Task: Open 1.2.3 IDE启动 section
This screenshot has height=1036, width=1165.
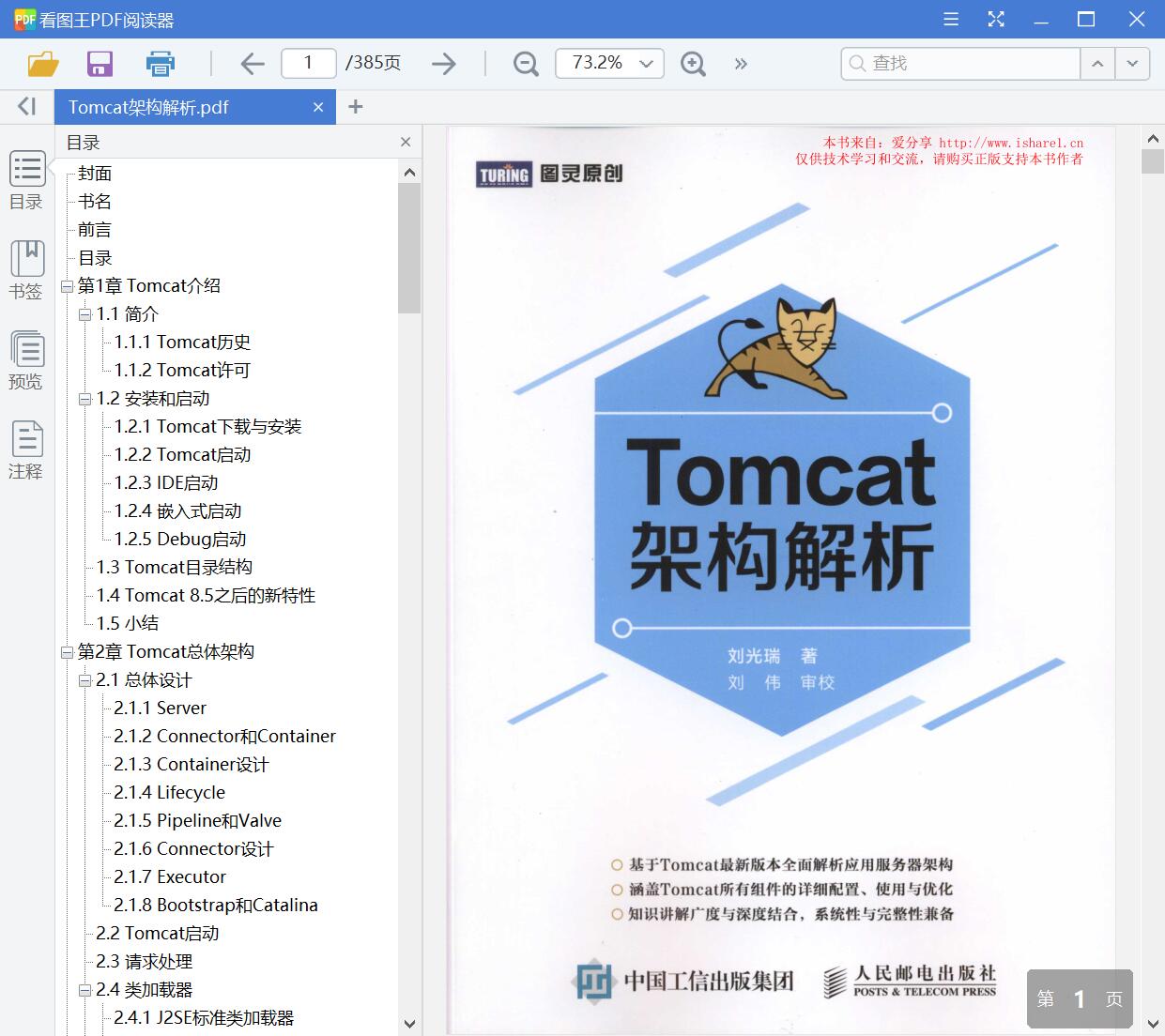Action: pos(166,483)
